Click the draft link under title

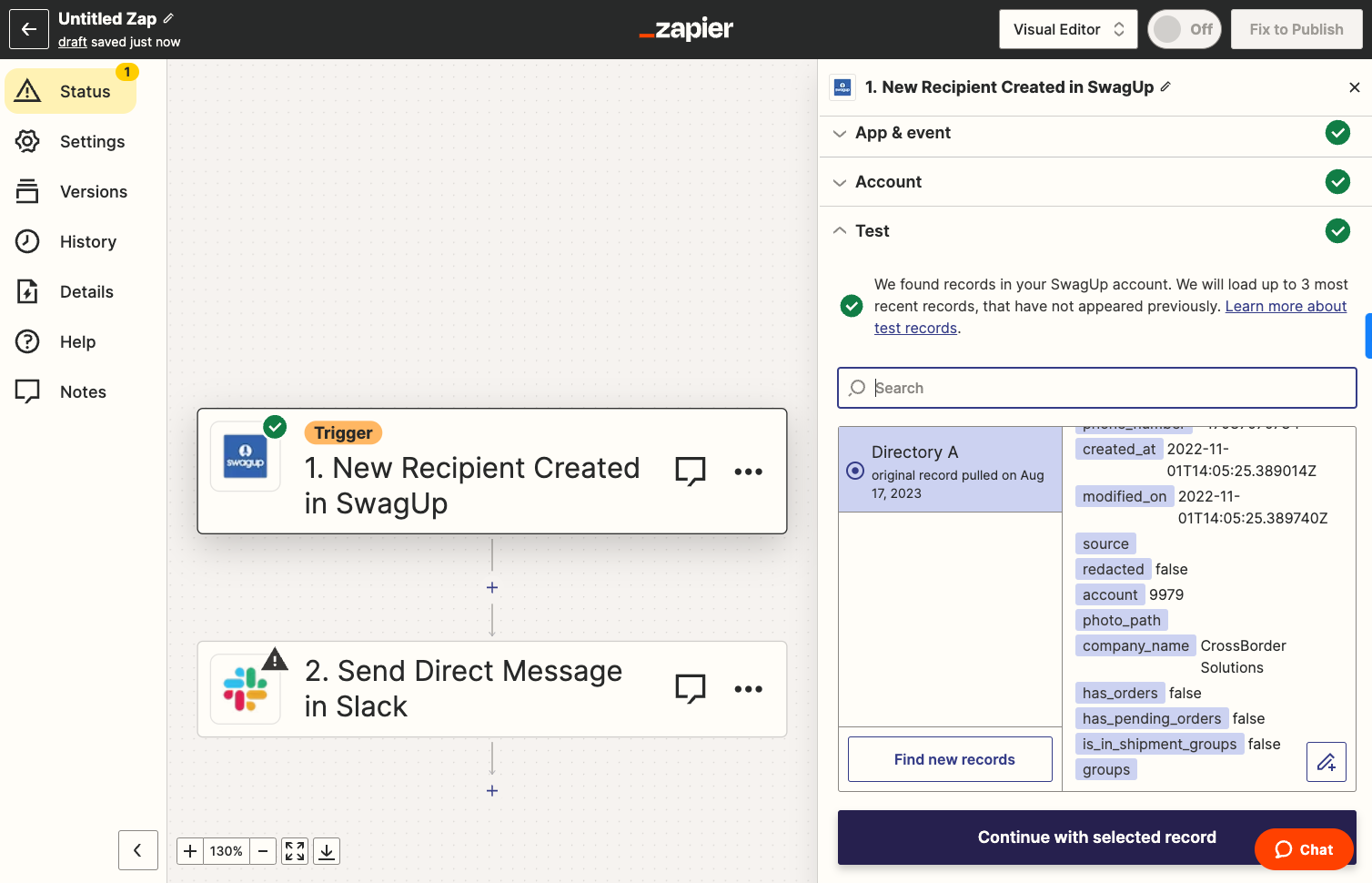click(x=73, y=42)
